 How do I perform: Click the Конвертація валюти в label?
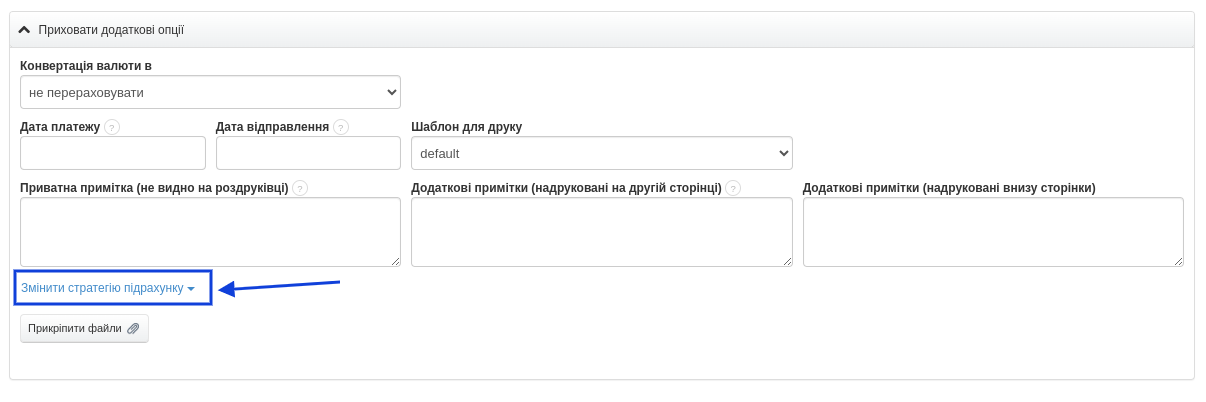point(86,66)
